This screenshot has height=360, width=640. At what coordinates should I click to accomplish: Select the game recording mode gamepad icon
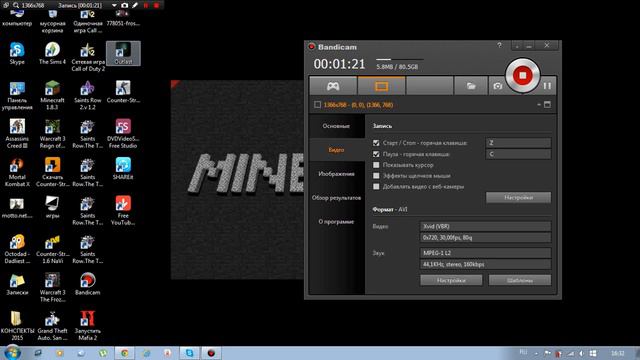[333, 86]
